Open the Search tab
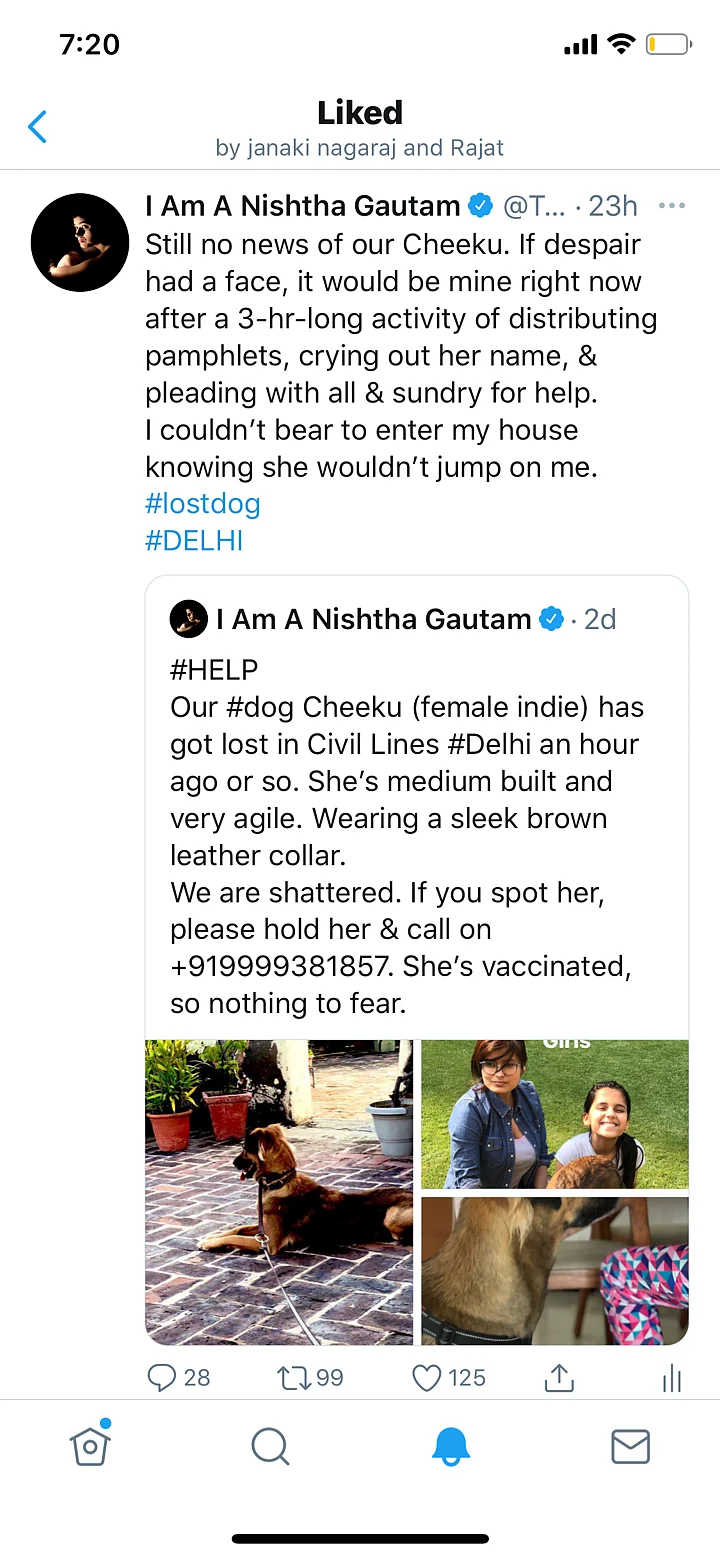Image resolution: width=720 pixels, height=1559 pixels. pyautogui.click(x=270, y=1446)
